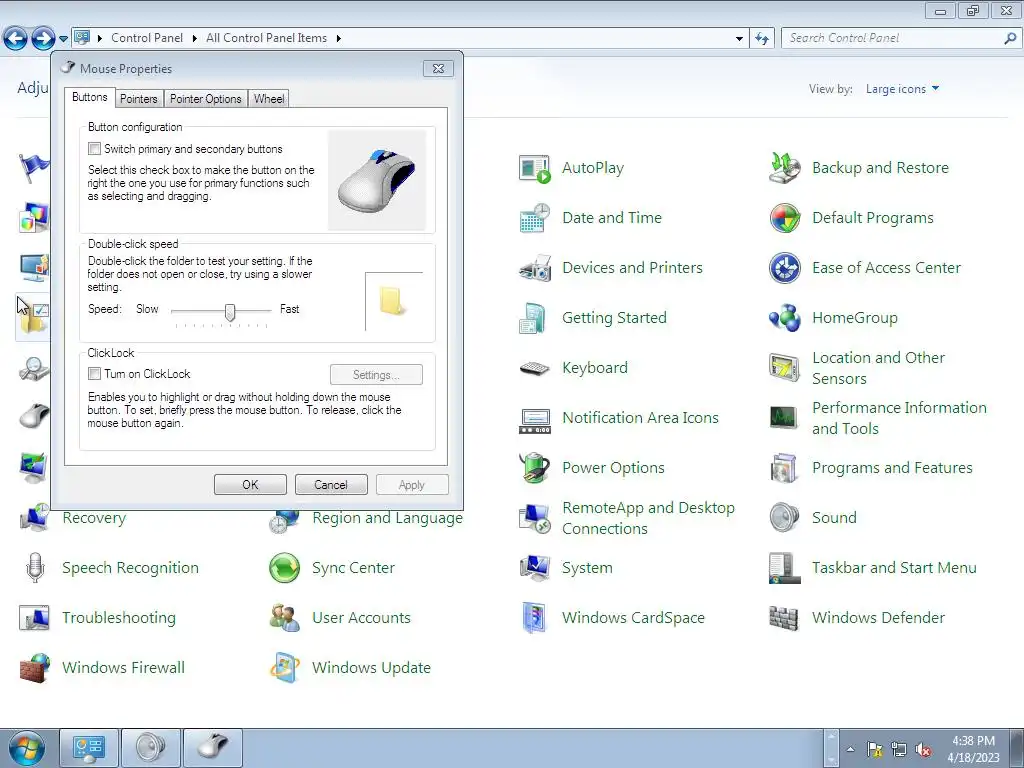Confirm Mouse Properties with OK
The height and width of the screenshot is (768, 1024).
tap(250, 485)
